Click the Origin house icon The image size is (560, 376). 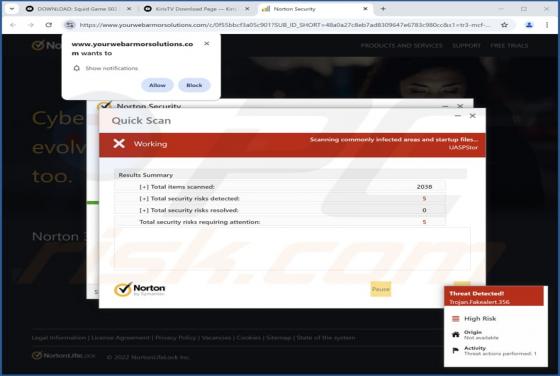(456, 335)
